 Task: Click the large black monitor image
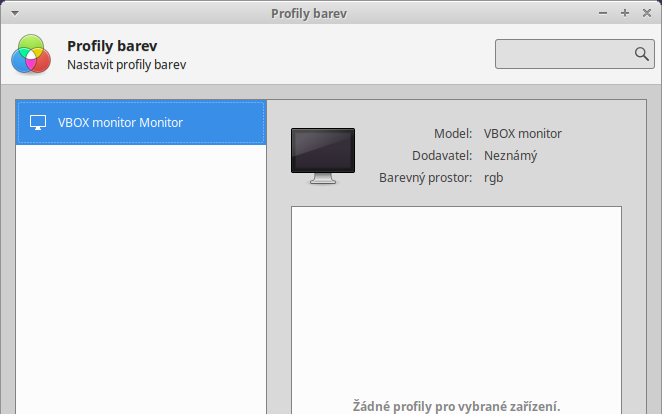point(323,156)
